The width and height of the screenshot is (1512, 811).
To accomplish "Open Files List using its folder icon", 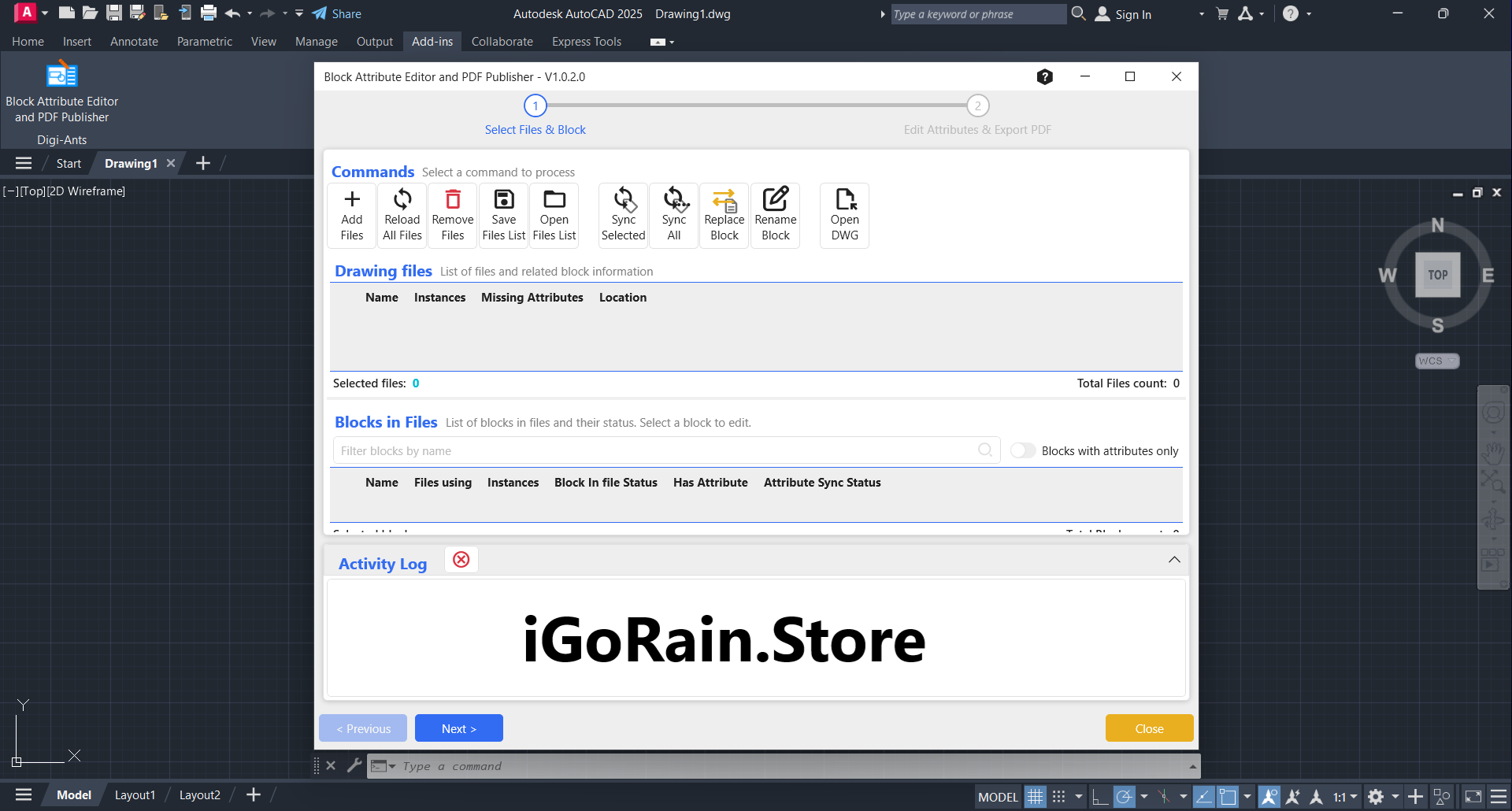I will [x=554, y=215].
